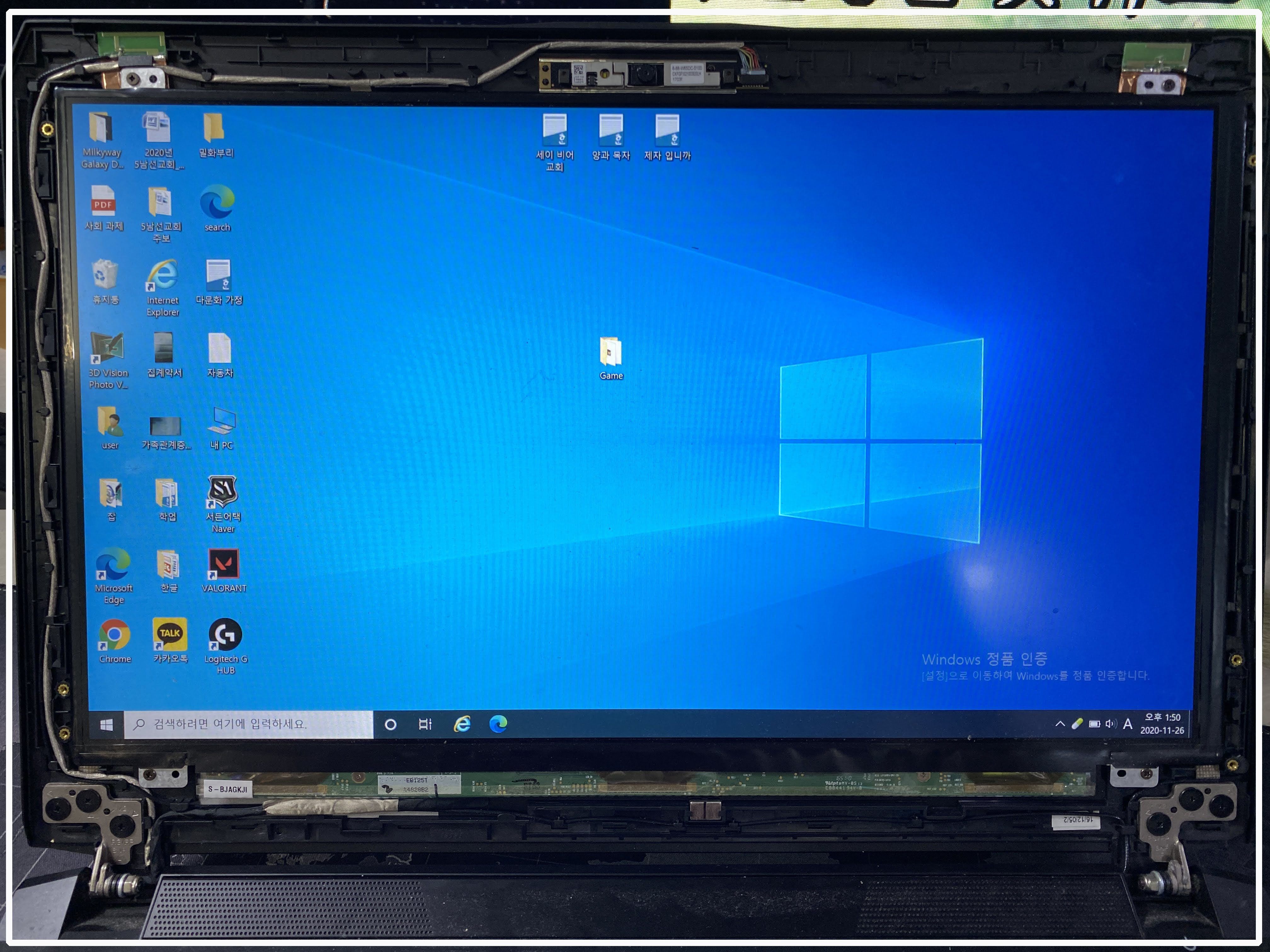
Task: Open Cortana circle button on taskbar
Action: (390, 724)
